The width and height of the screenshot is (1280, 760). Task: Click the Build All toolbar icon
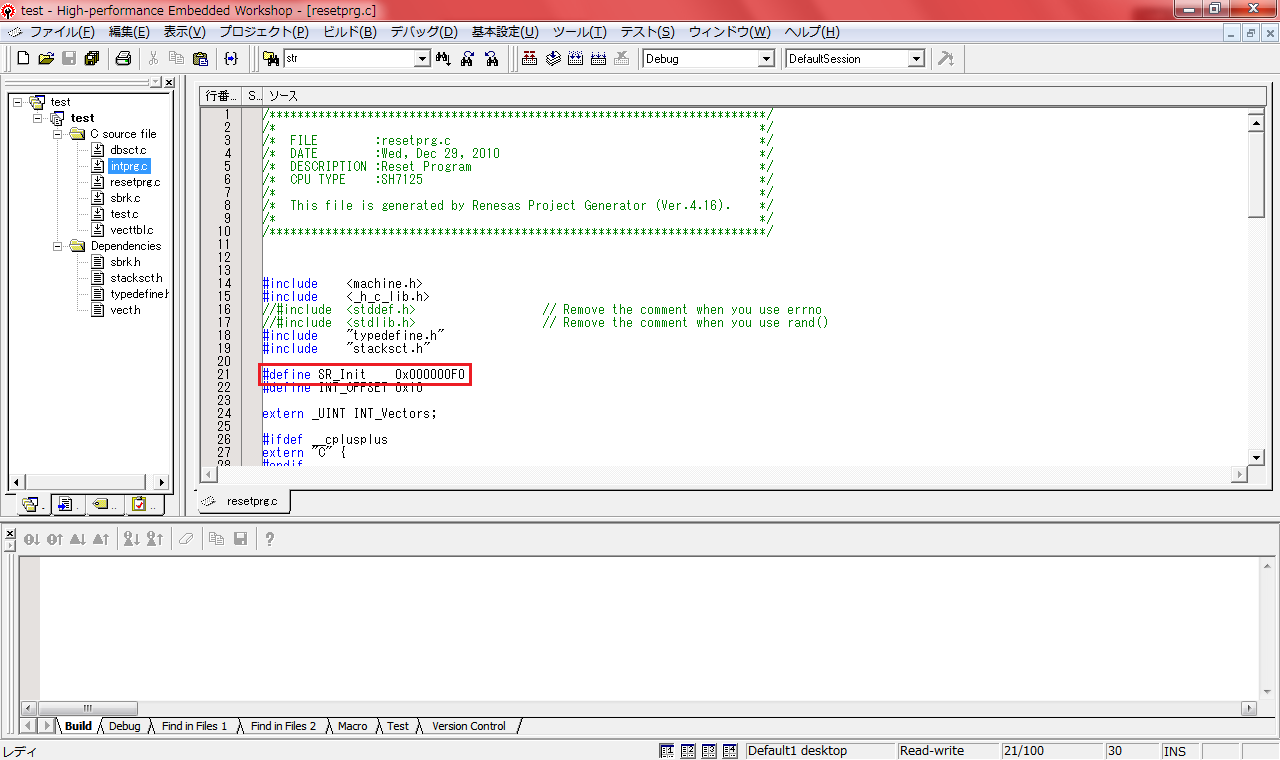pos(576,59)
